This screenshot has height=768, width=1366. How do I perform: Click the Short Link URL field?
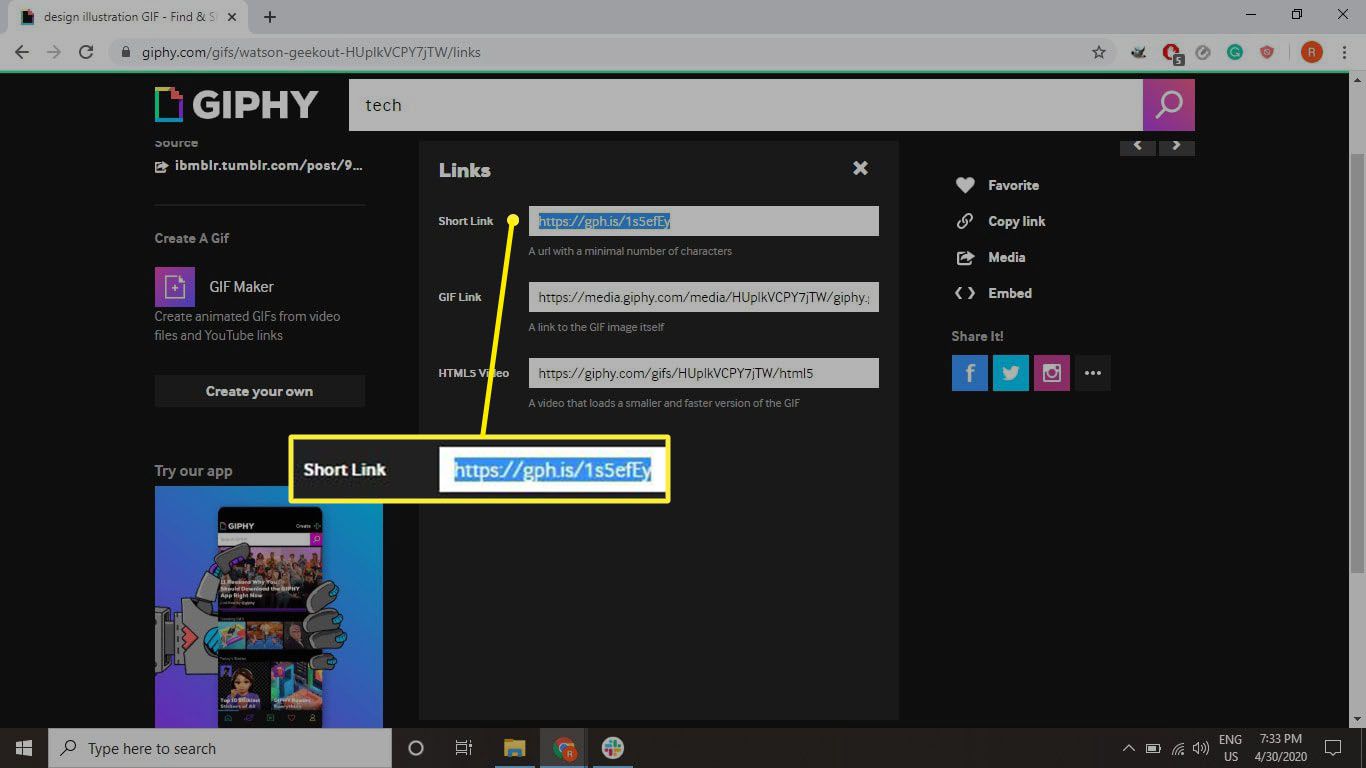(704, 221)
